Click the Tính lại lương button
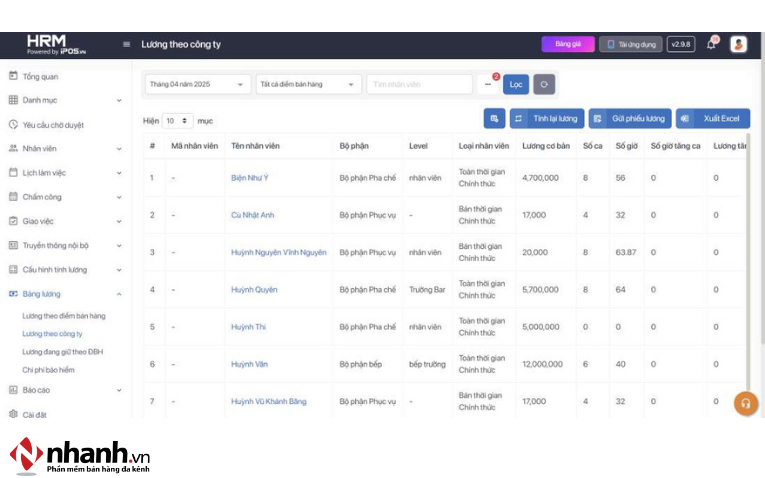765x478 pixels. [546, 119]
